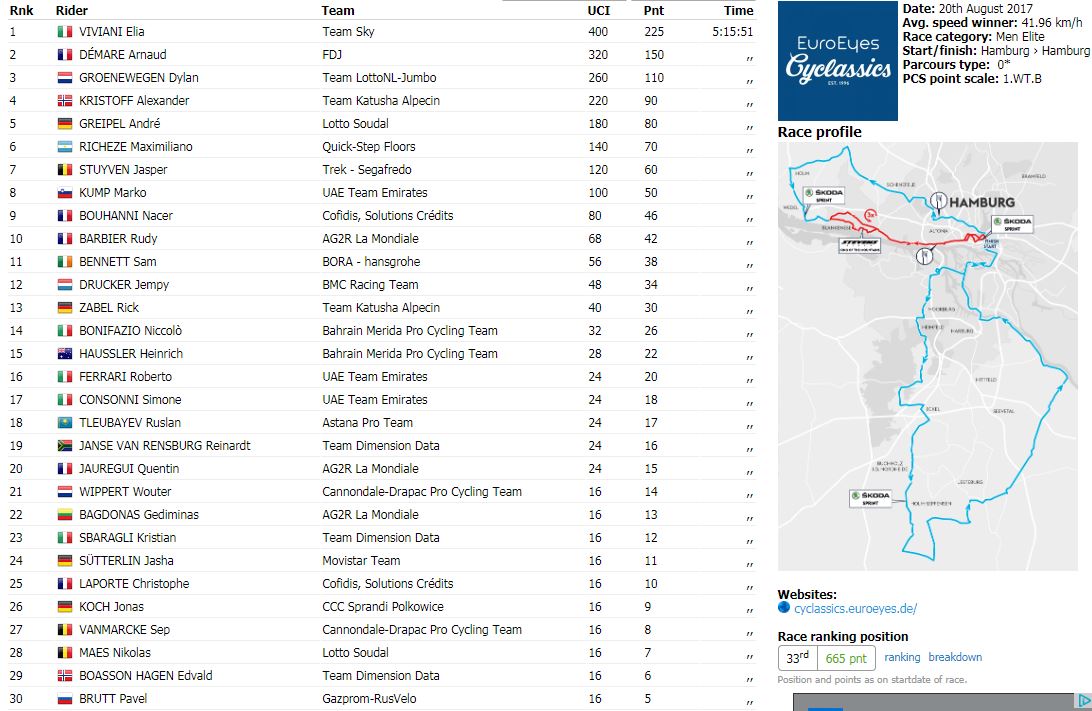This screenshot has width=1092, height=711.
Task: Open the Trek - Segafredo team page
Action: pyautogui.click(x=367, y=169)
